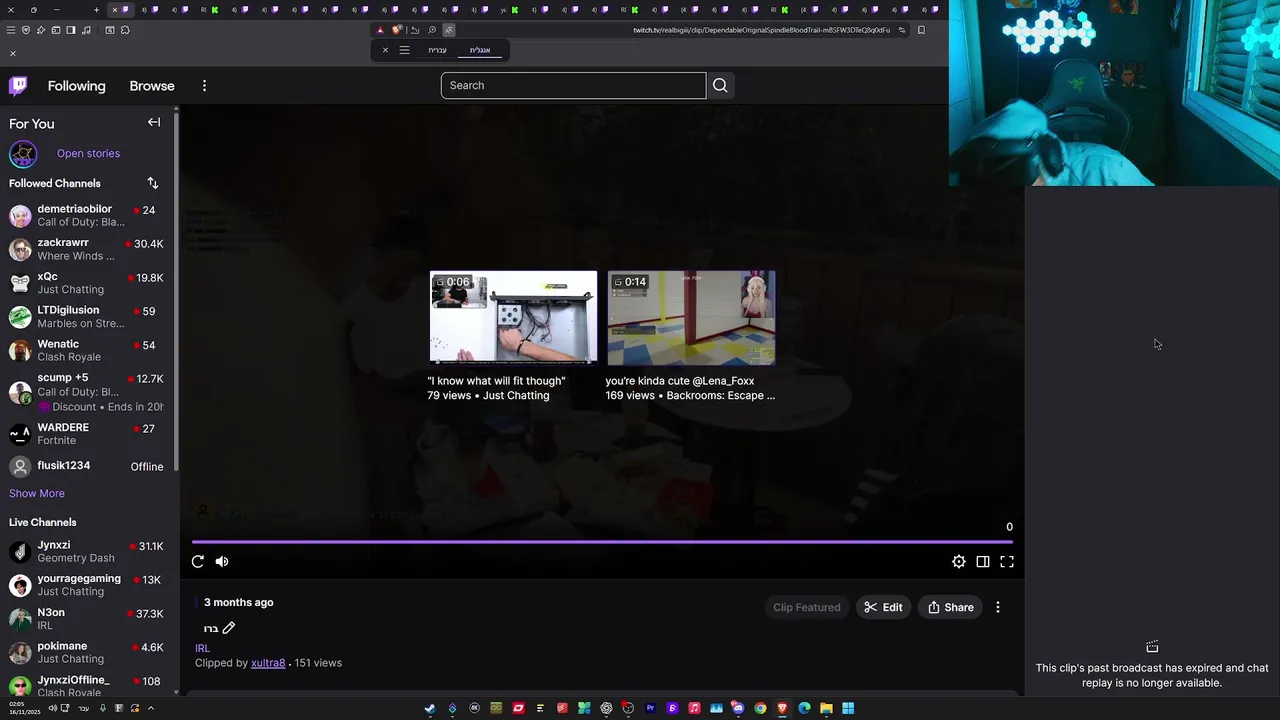
Task: Expand Show More followed channels
Action: click(x=37, y=493)
